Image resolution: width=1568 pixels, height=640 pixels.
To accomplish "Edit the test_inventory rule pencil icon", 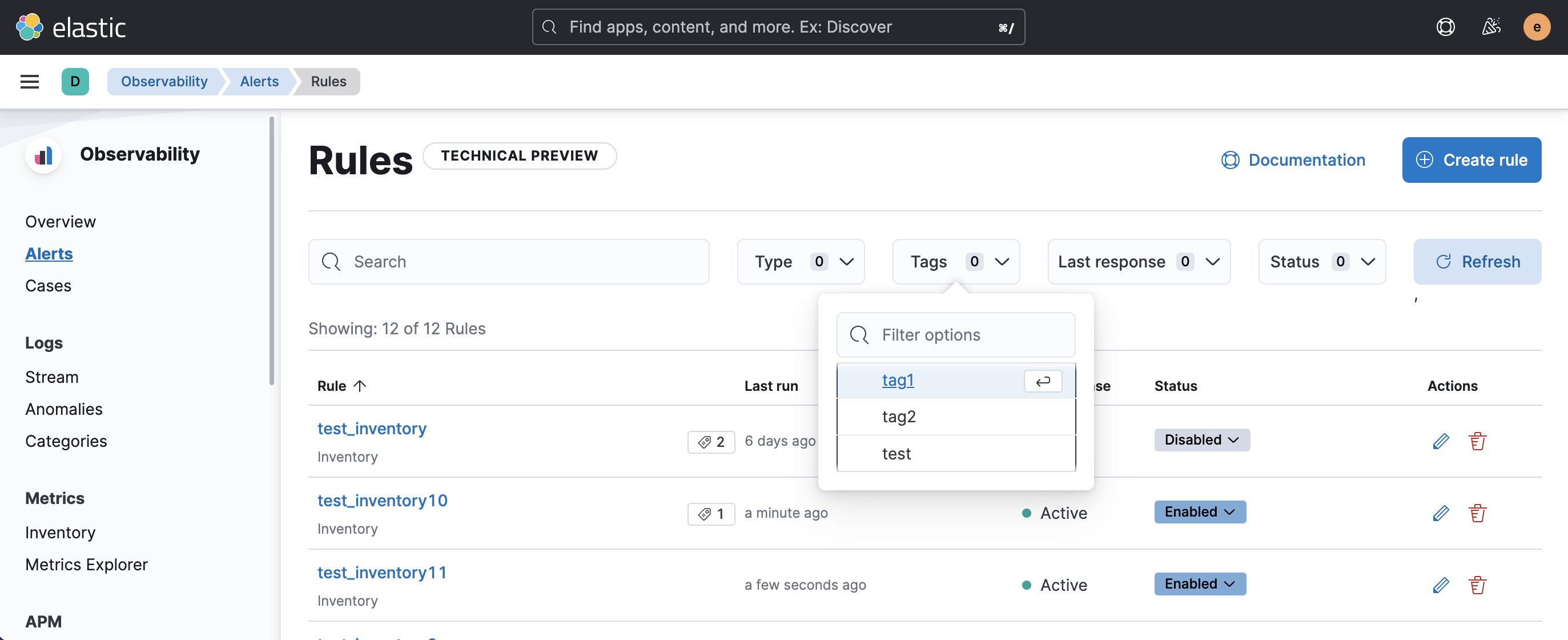I will coord(1440,441).
